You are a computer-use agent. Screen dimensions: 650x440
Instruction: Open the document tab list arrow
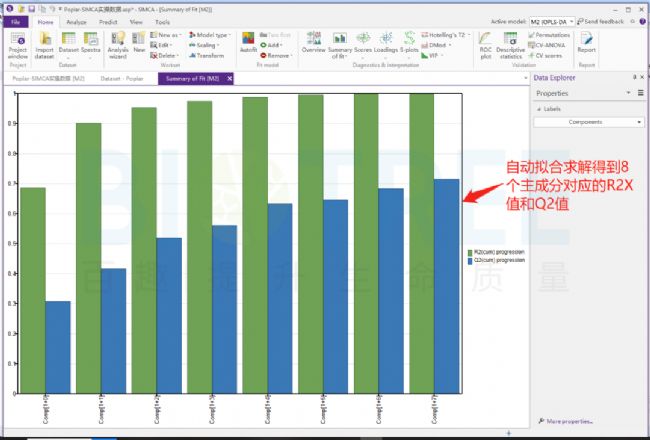pyautogui.click(x=526, y=78)
